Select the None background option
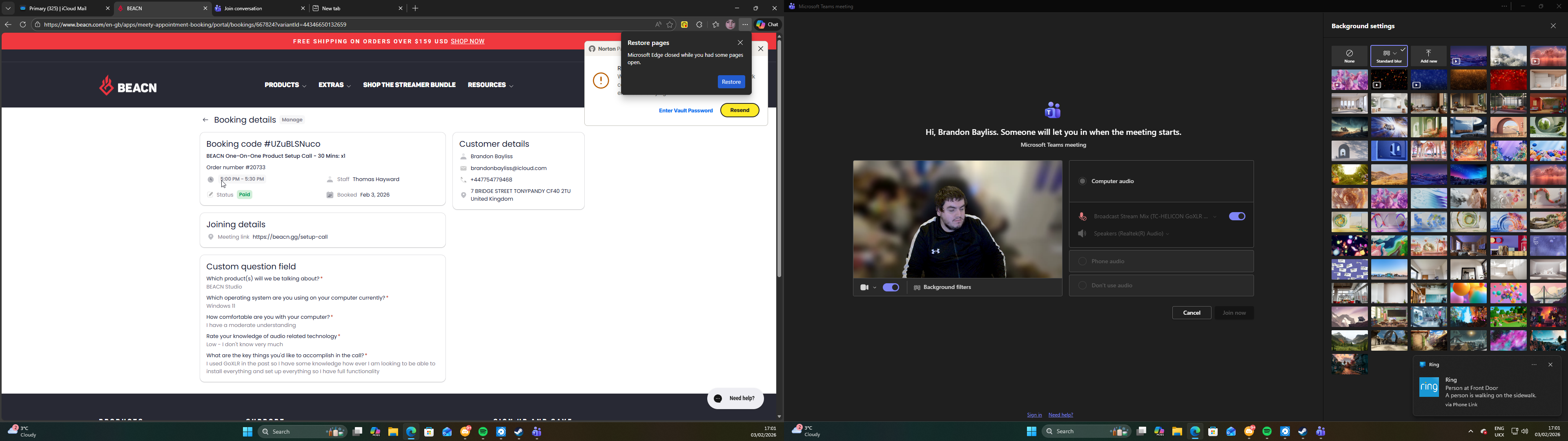The image size is (1568, 441). pyautogui.click(x=1349, y=56)
